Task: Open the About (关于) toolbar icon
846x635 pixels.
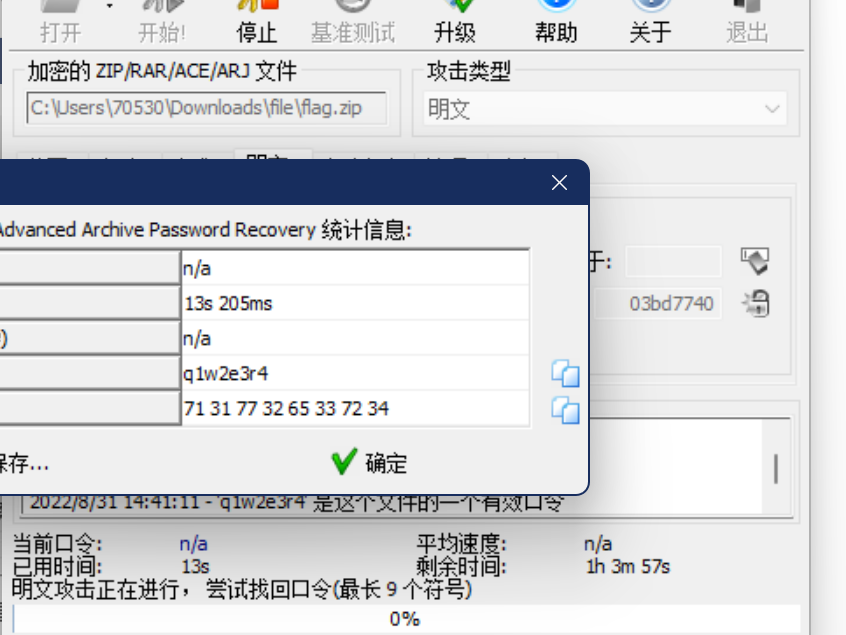Action: coord(650,22)
